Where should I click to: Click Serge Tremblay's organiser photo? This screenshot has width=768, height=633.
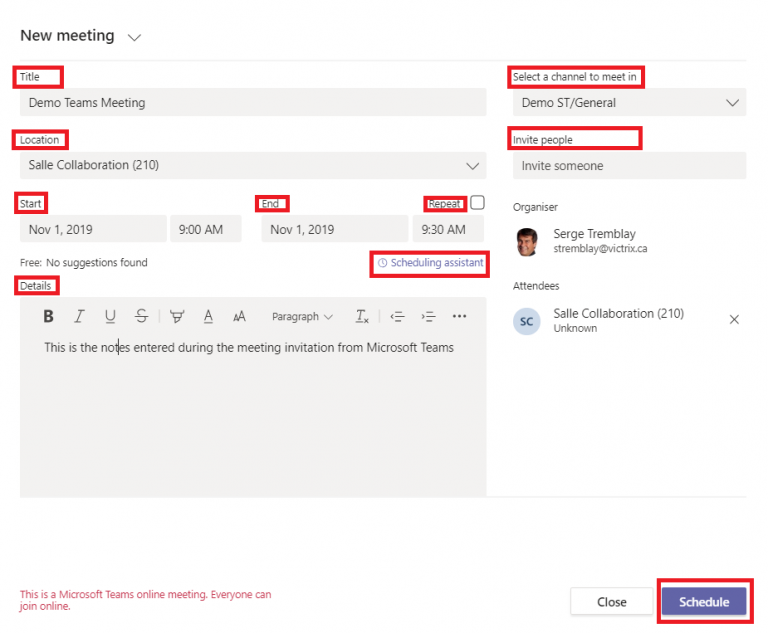[x=527, y=242]
